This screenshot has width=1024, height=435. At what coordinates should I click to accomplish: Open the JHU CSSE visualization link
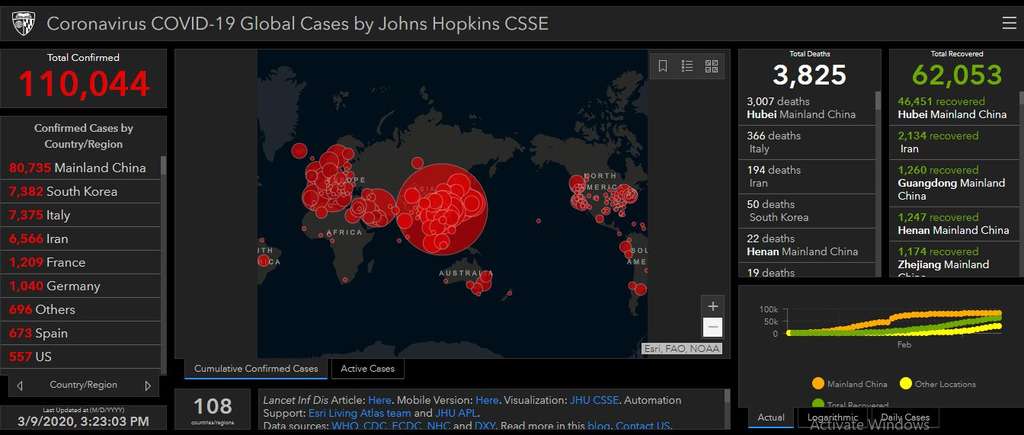click(594, 400)
